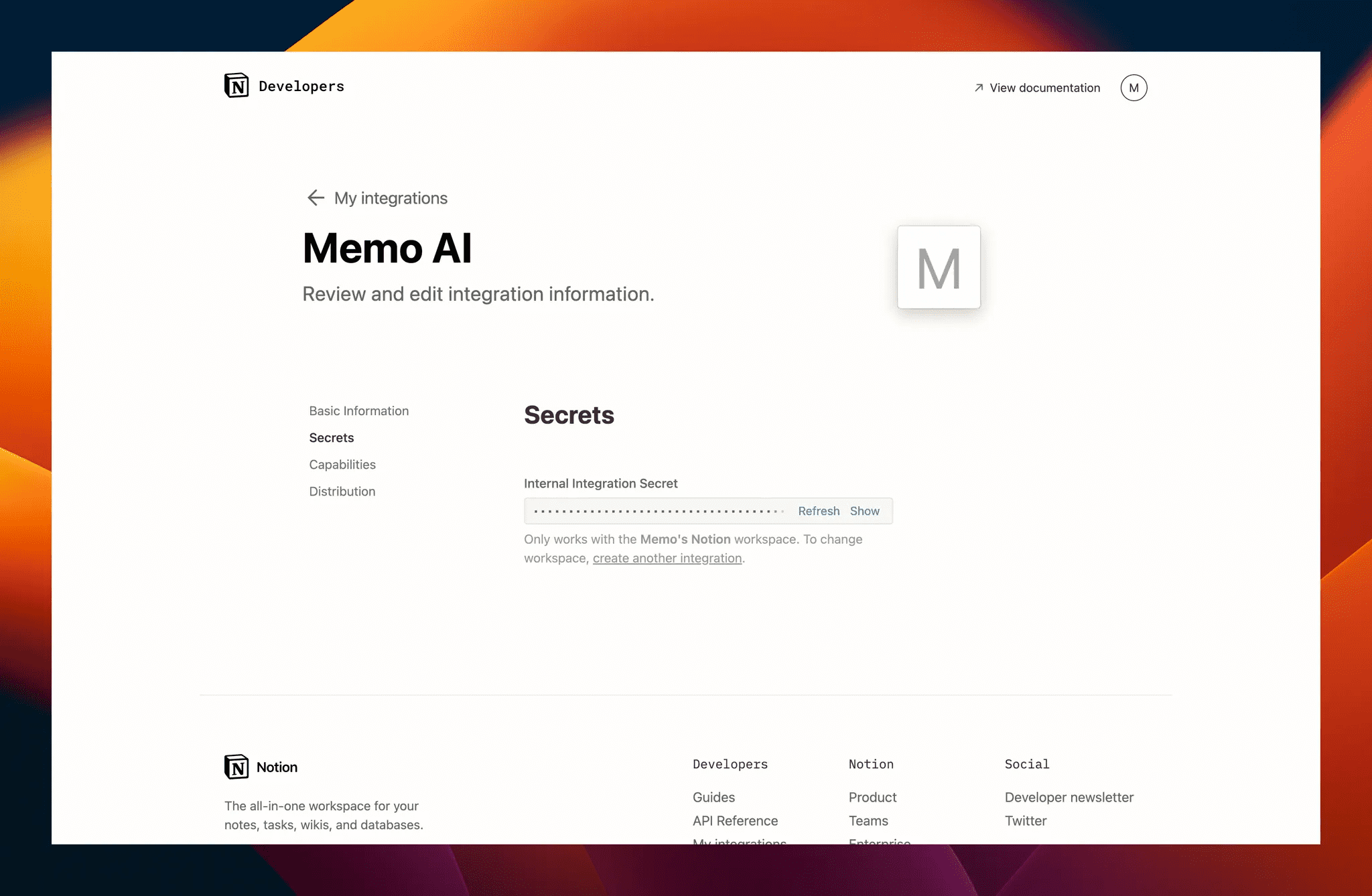Select the Secrets navigation item
Image resolution: width=1372 pixels, height=896 pixels.
[332, 437]
